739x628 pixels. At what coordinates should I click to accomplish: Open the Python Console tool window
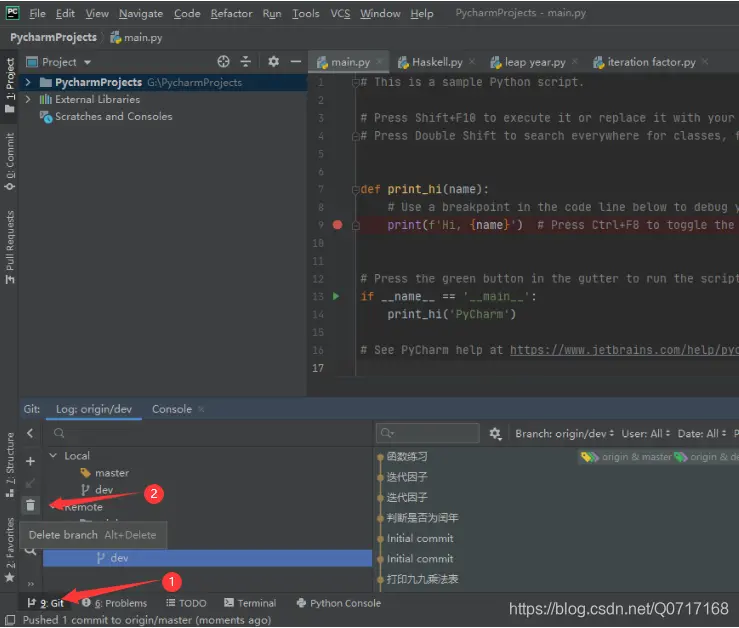[x=338, y=603]
